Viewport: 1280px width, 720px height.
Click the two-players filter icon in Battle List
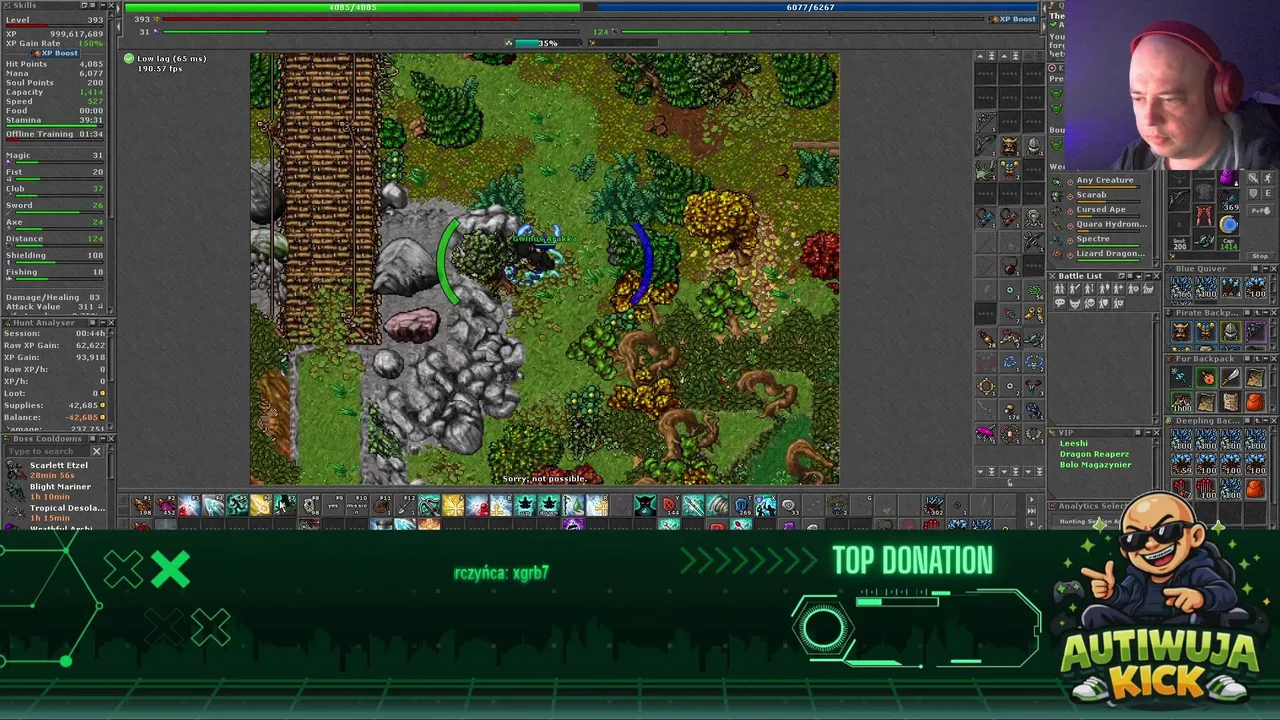(x=1060, y=289)
